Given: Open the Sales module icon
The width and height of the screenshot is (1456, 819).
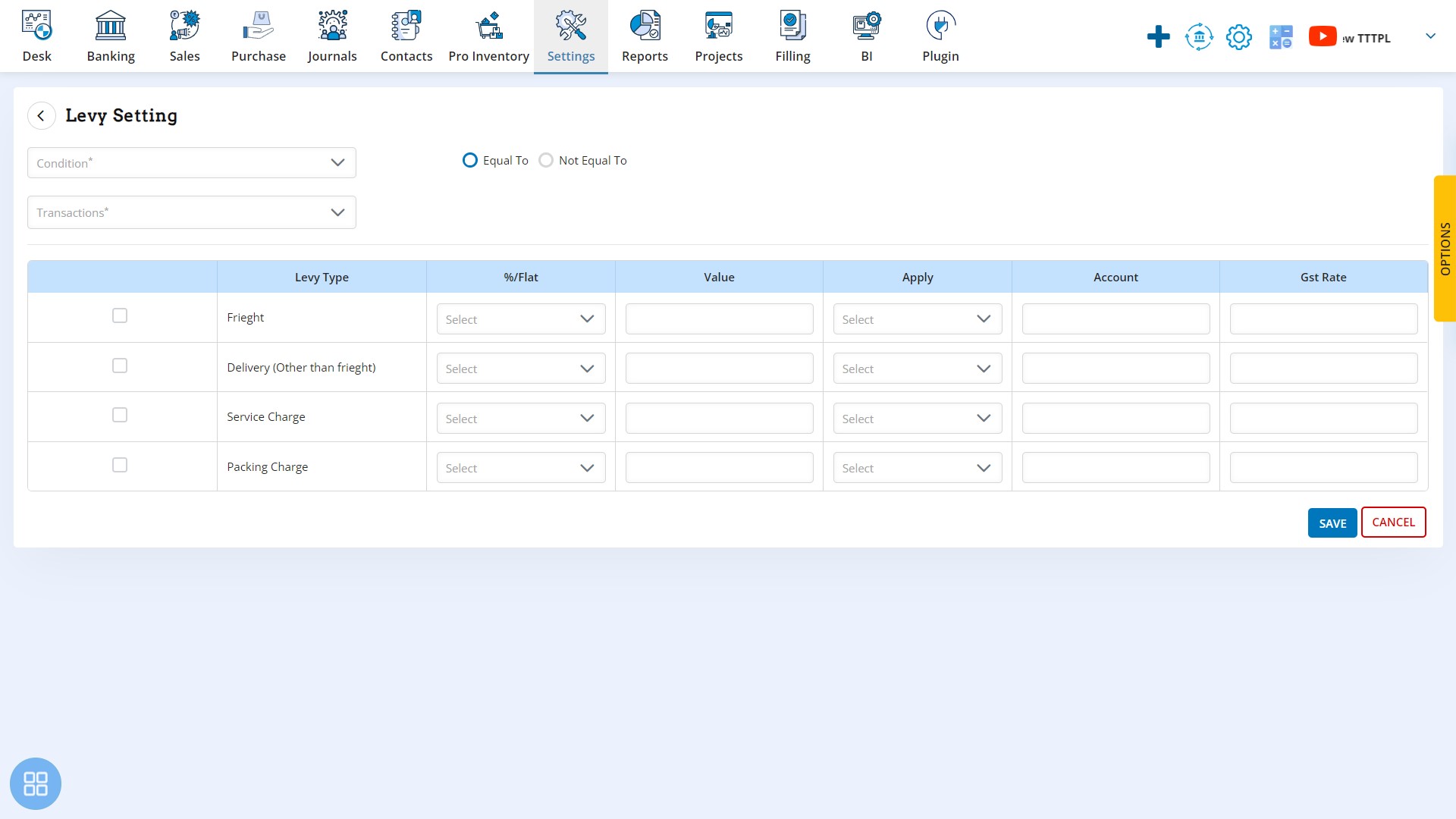Looking at the screenshot, I should click(184, 26).
